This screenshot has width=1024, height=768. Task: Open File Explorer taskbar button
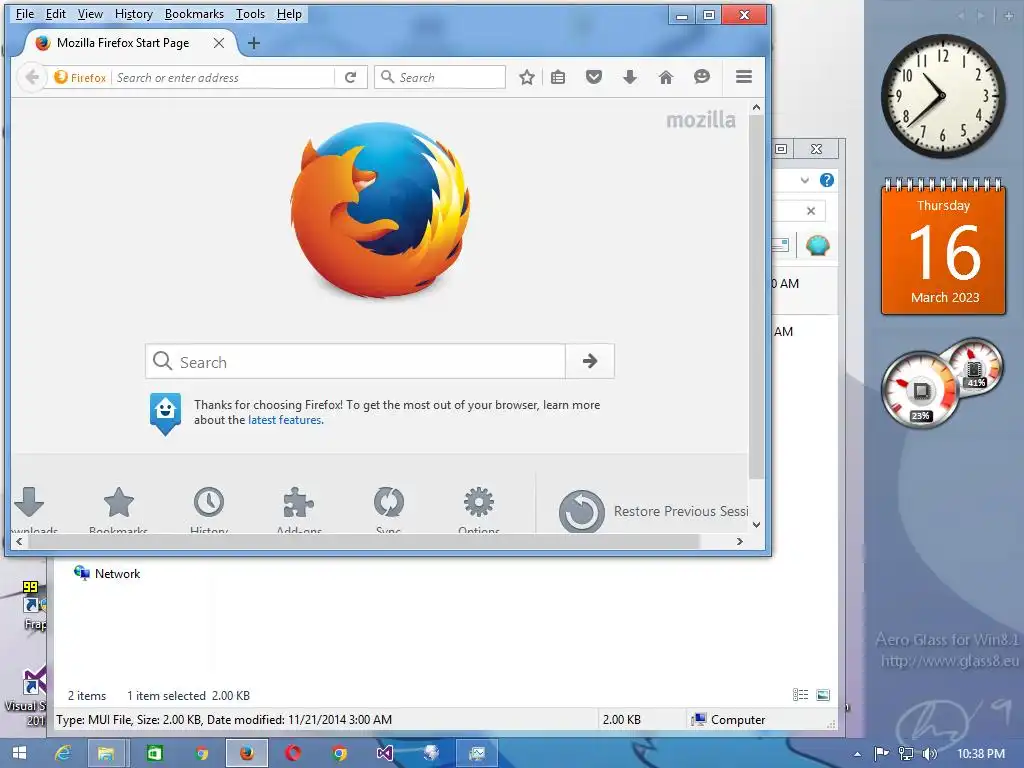tap(106, 753)
